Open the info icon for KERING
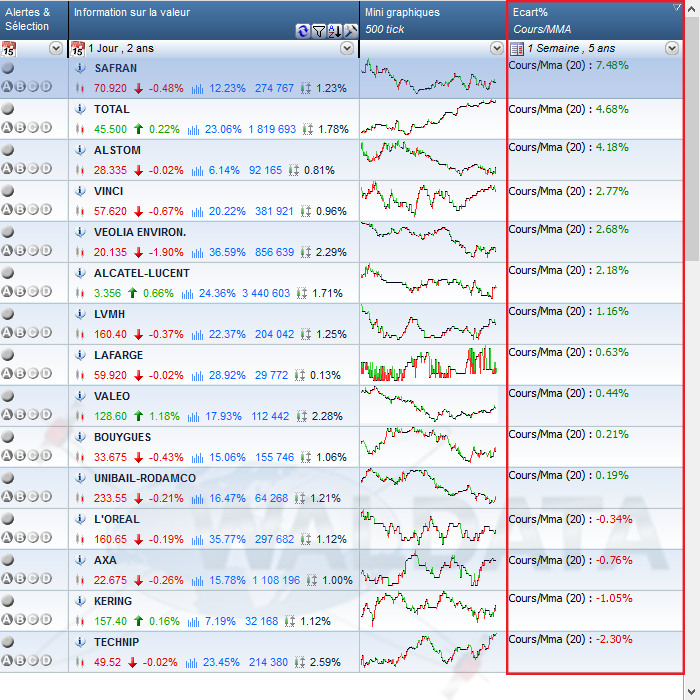 (80, 601)
